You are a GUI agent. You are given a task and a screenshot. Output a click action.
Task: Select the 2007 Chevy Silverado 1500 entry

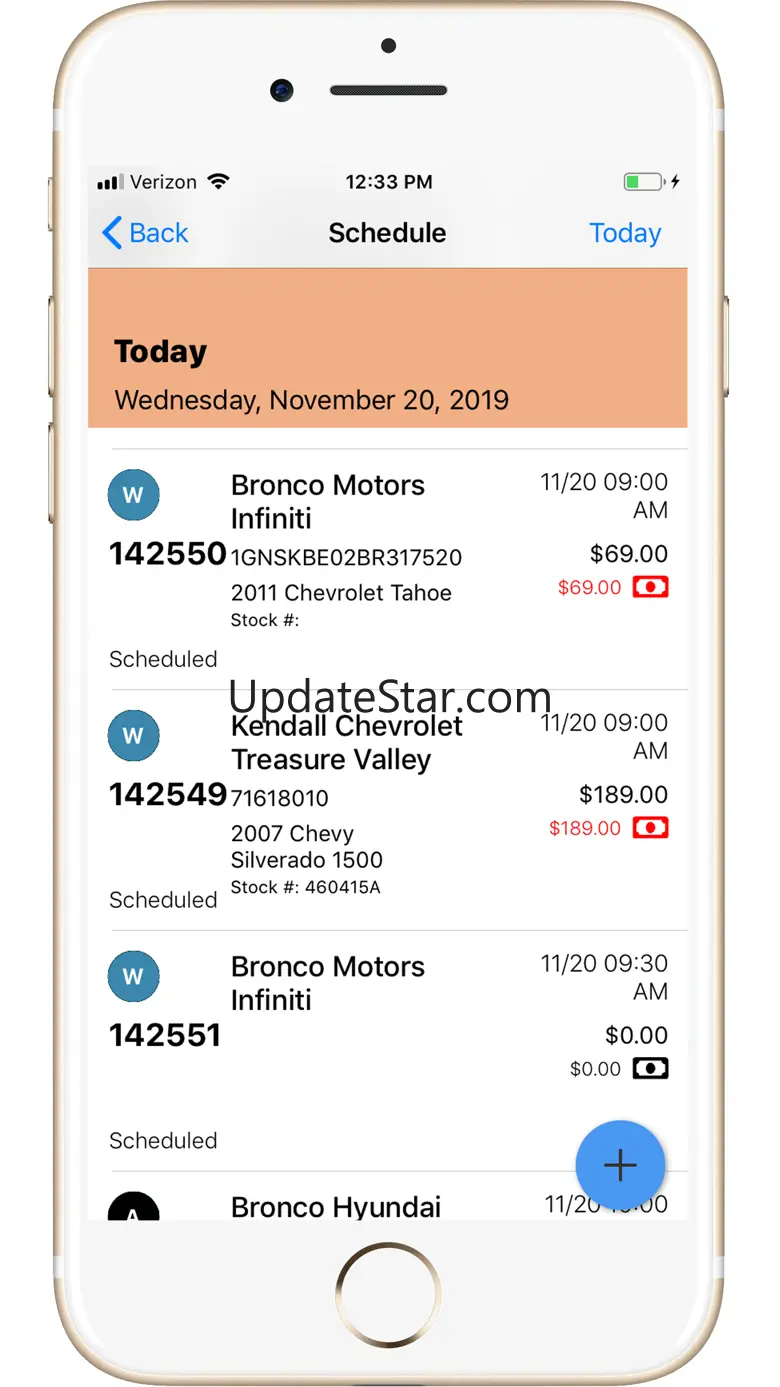(306, 846)
